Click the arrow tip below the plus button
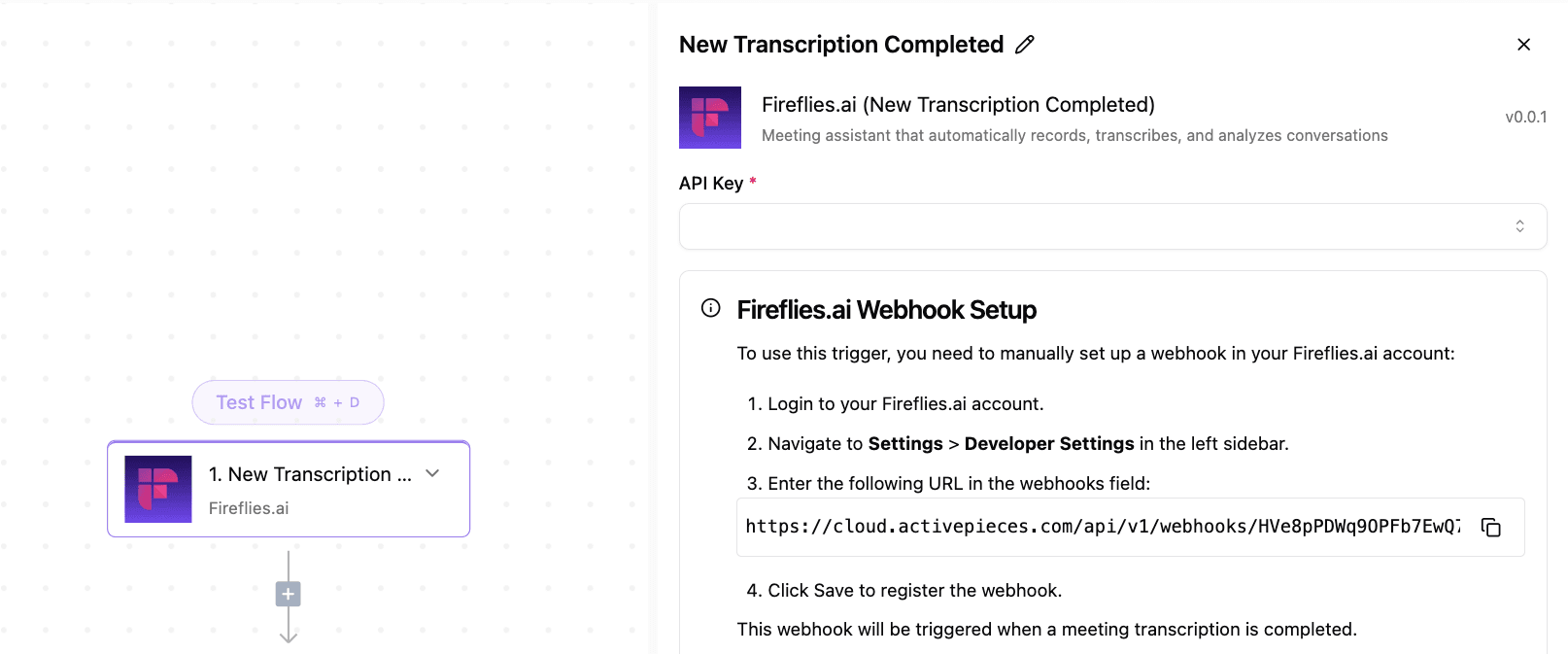Image resolution: width=1568 pixels, height=654 pixels. point(289,637)
